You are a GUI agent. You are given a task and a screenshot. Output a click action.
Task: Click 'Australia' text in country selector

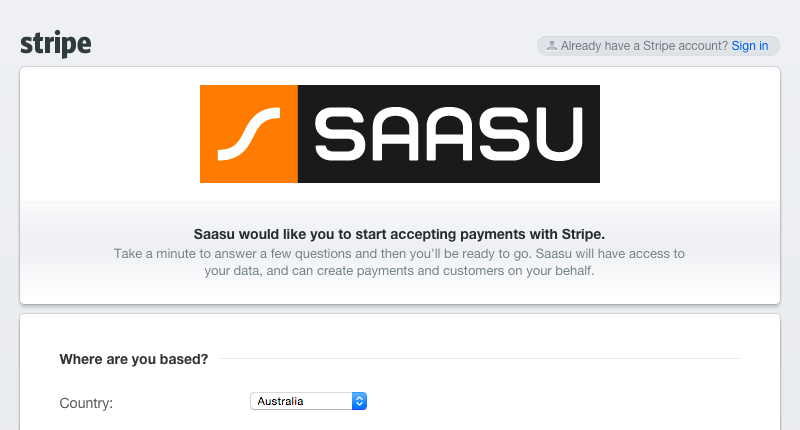pyautogui.click(x=280, y=401)
